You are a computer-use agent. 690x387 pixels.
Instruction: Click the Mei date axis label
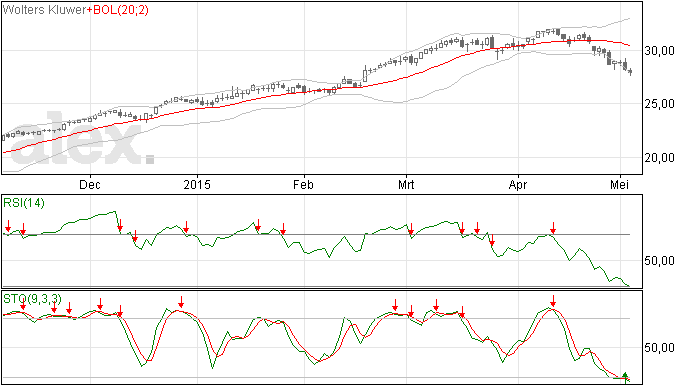tap(620, 184)
